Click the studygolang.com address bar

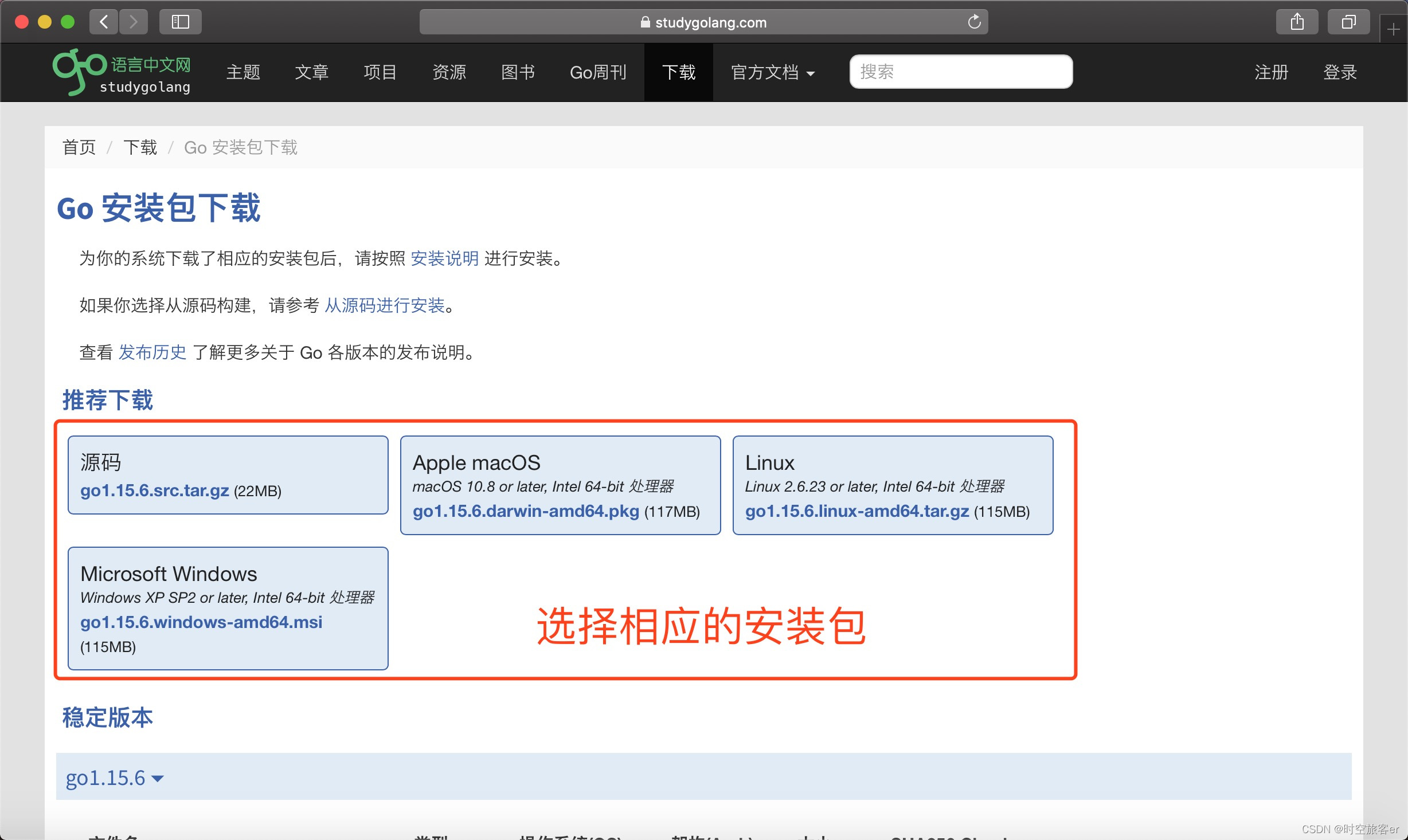coord(703,22)
